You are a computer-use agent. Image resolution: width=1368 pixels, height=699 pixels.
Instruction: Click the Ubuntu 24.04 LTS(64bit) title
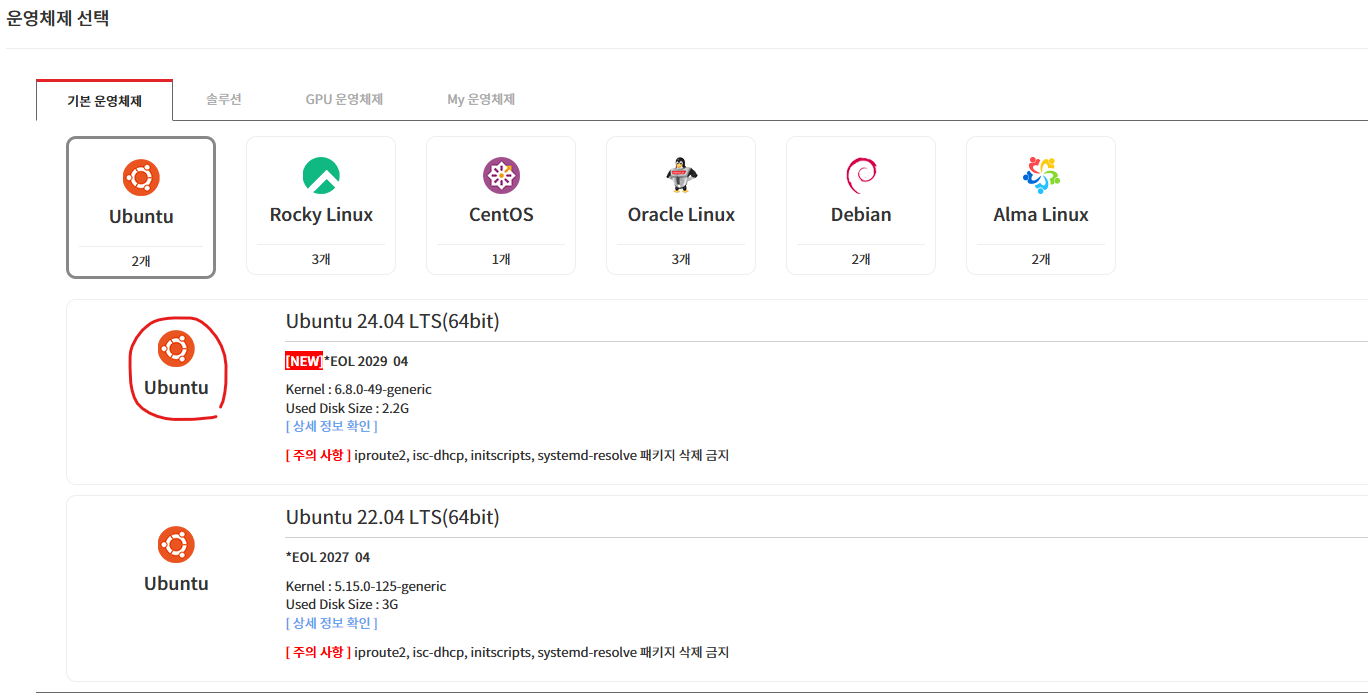coord(393,321)
